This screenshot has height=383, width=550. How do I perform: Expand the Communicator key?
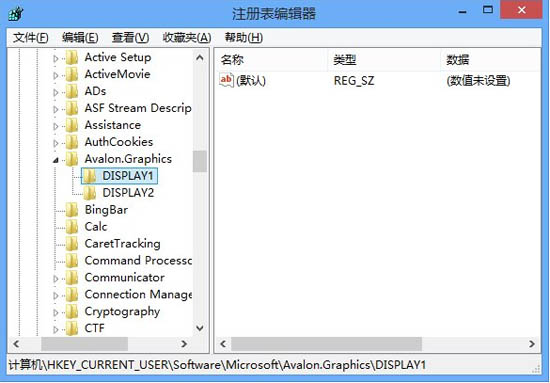click(55, 278)
